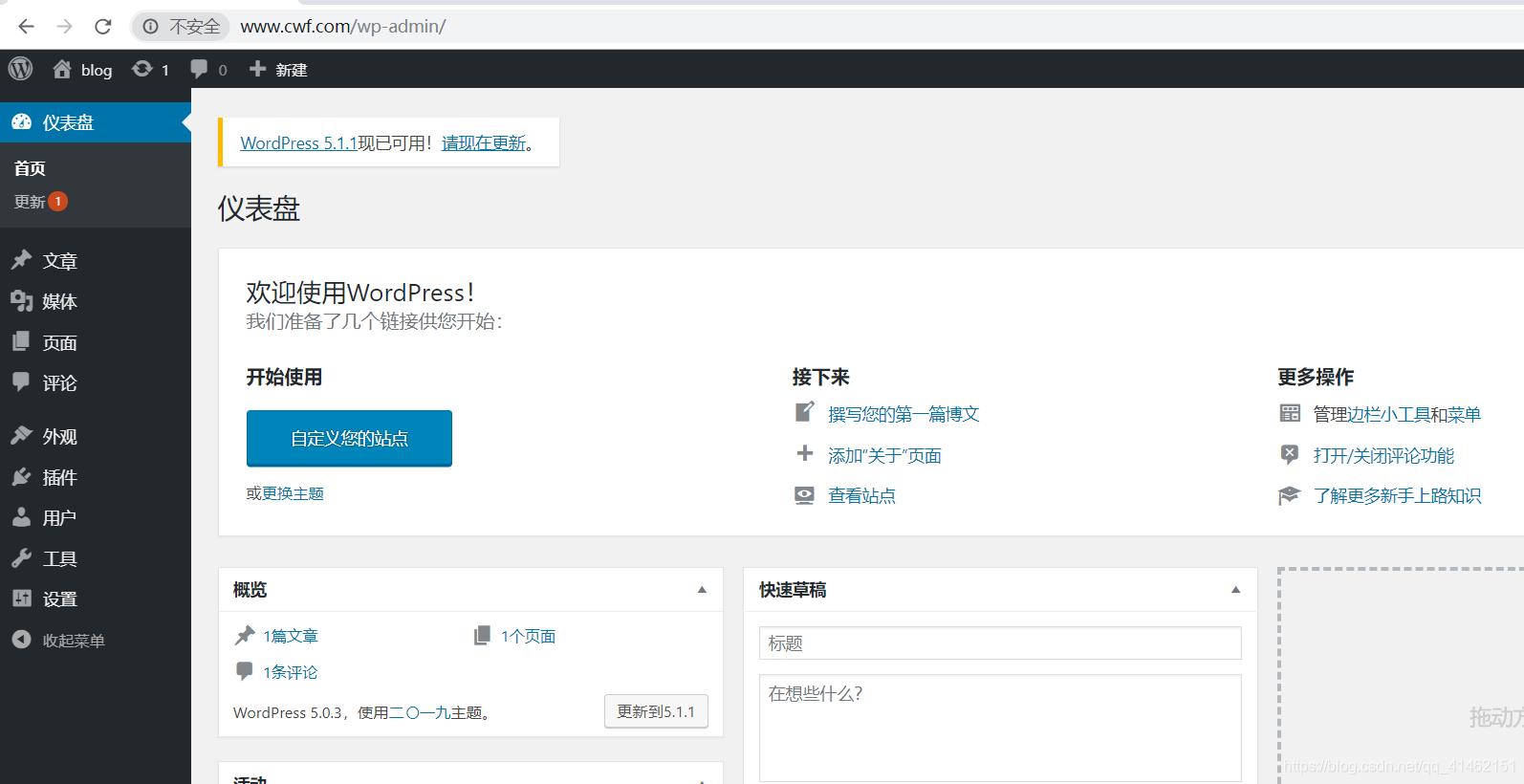Screen dimensions: 1524x784
Task: Collapse the 概览 panel with its arrow
Action: click(x=702, y=590)
